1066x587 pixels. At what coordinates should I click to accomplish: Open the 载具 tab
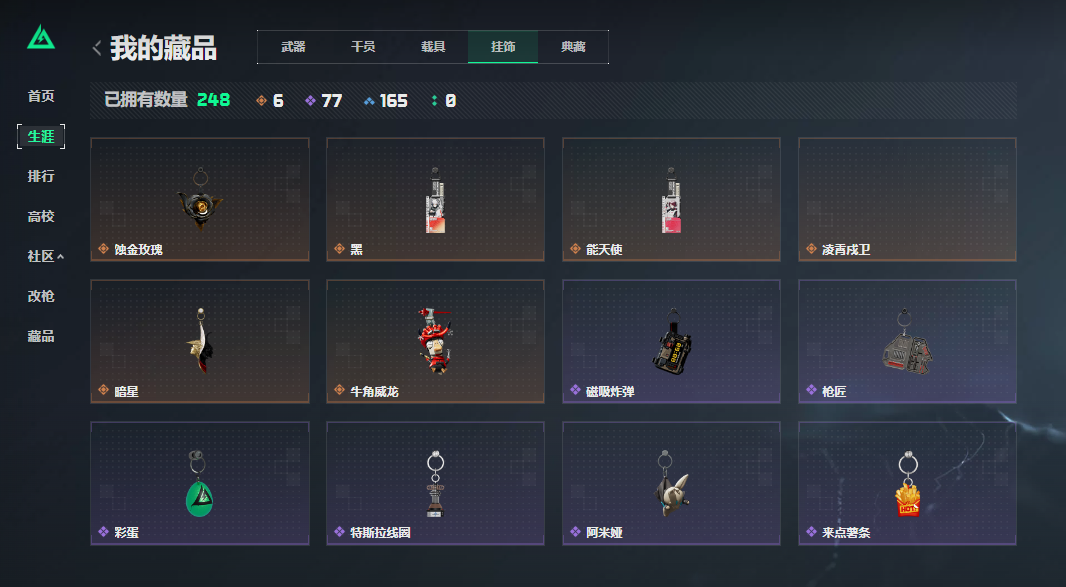[x=433, y=47]
